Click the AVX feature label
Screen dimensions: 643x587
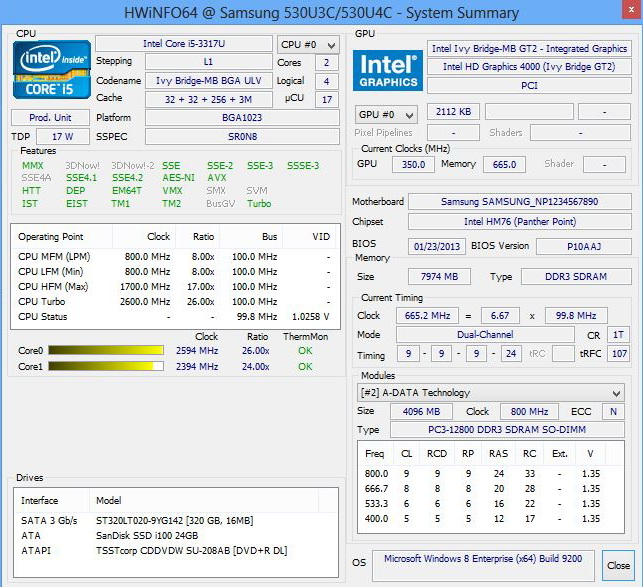click(x=217, y=178)
